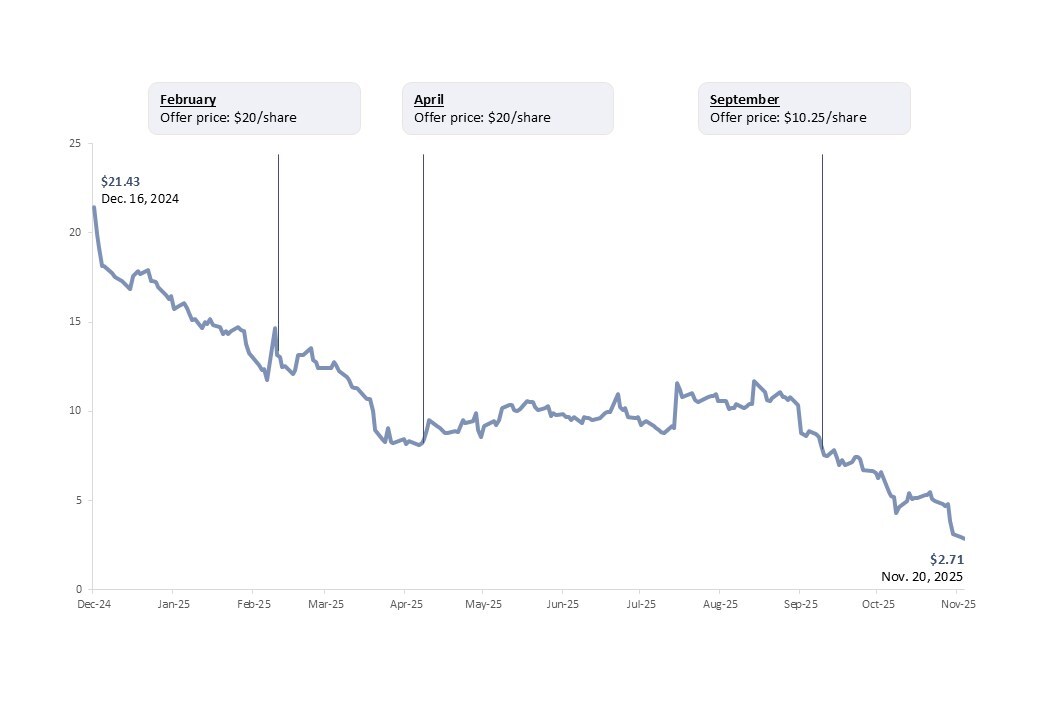Select the April offer price callout box

click(508, 108)
